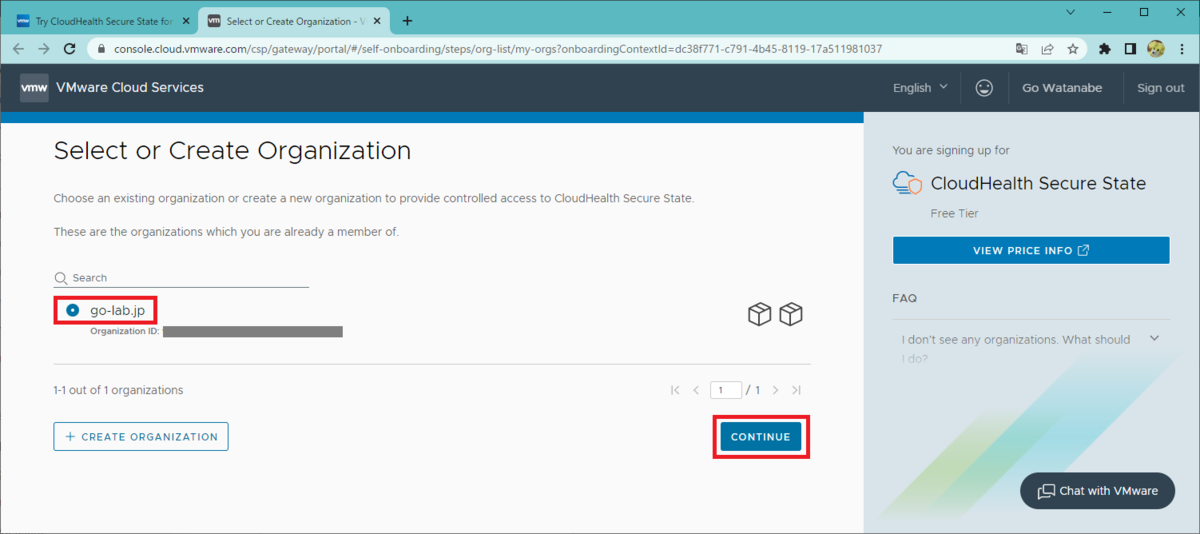Click the first service cube icon
Image resolution: width=1200 pixels, height=534 pixels.
[759, 314]
